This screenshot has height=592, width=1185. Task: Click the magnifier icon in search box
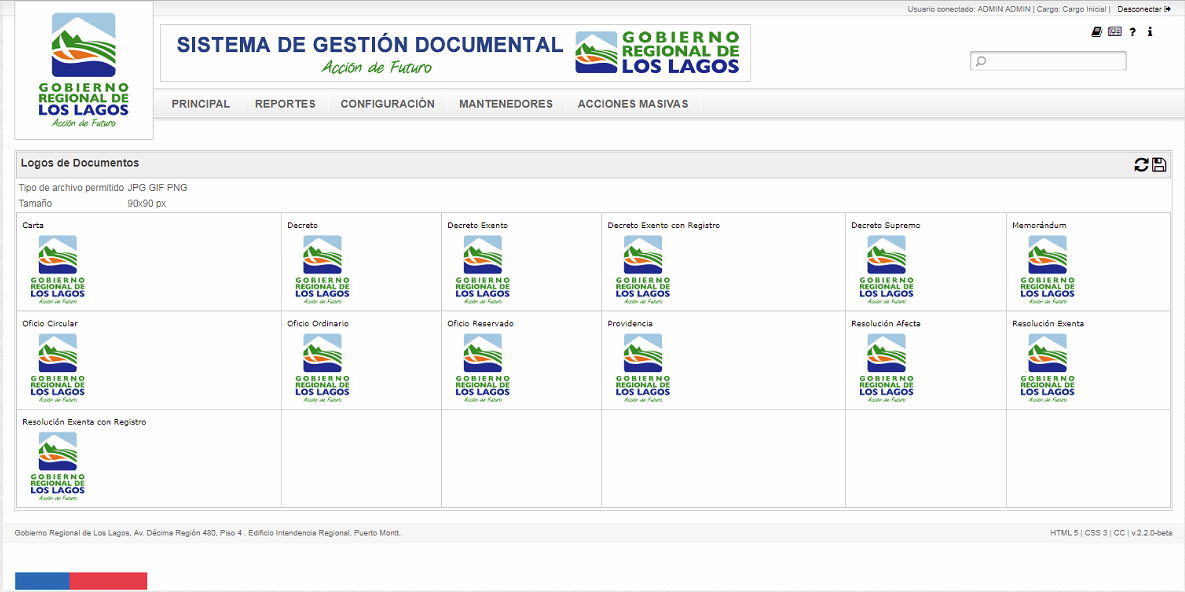click(x=981, y=61)
